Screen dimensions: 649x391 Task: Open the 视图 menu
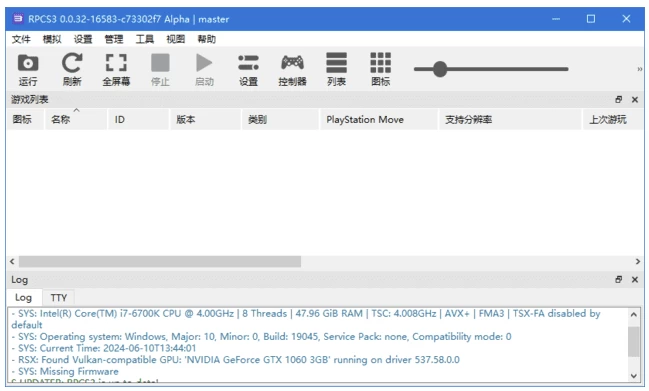175,39
